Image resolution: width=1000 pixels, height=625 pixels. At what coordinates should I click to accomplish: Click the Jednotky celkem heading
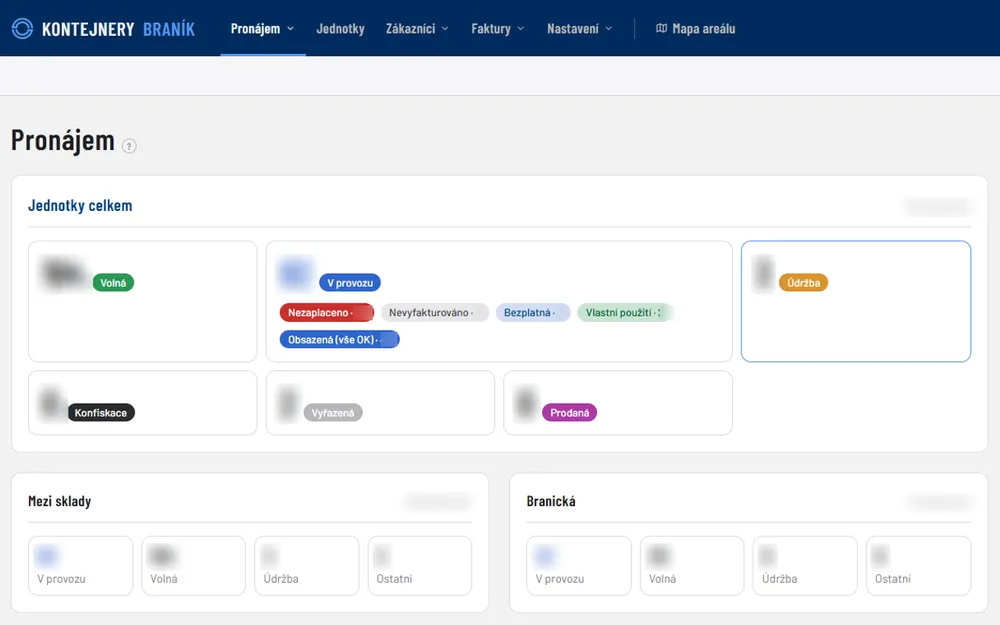click(80, 205)
